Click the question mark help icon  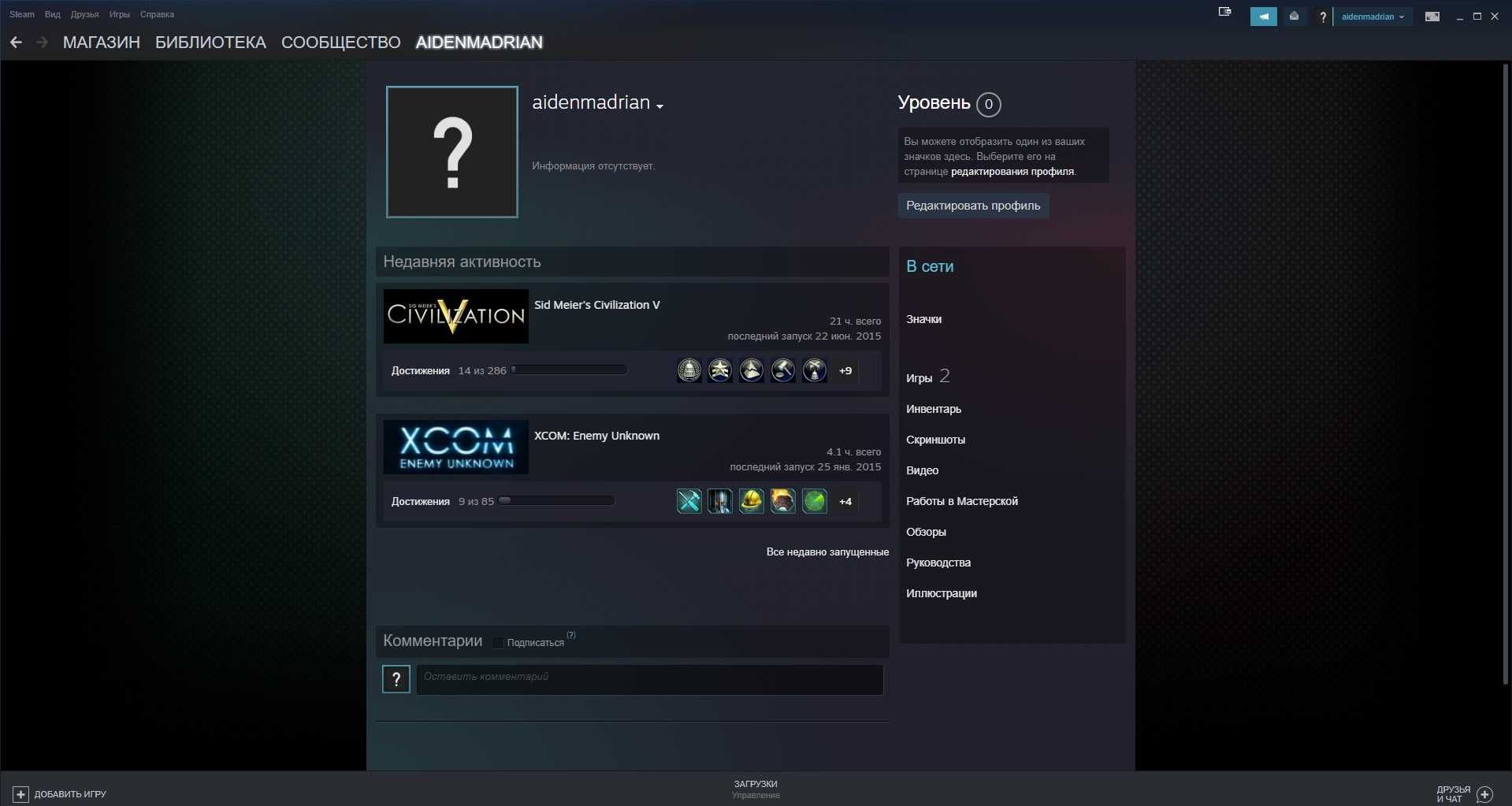1322,17
